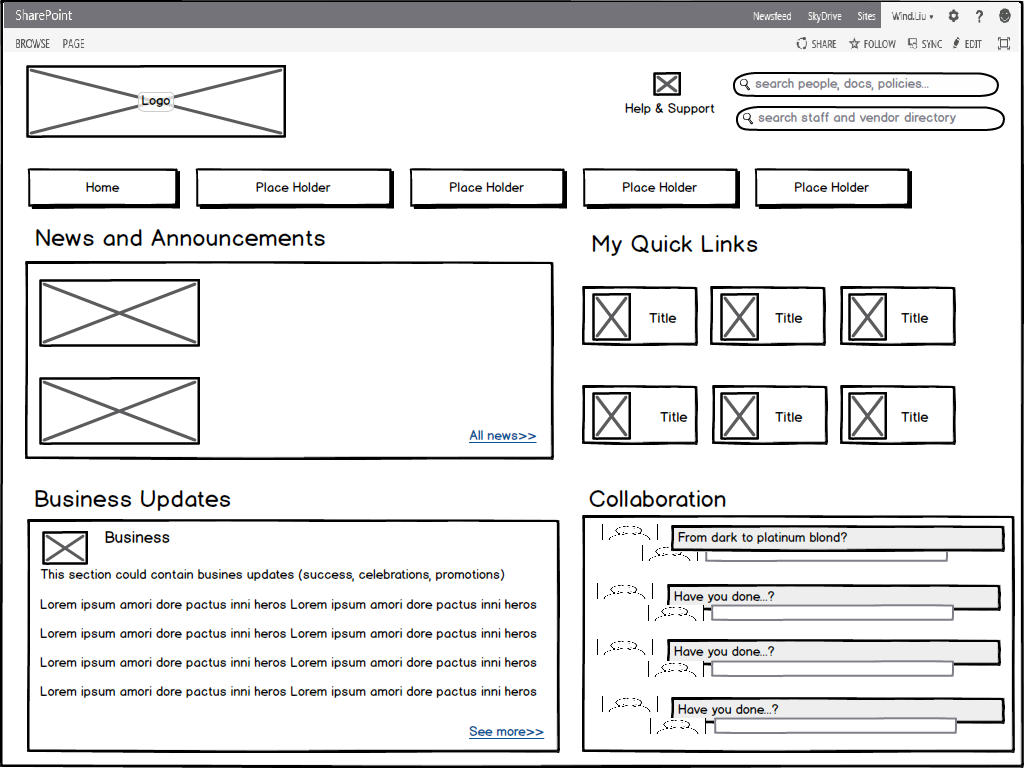Click the 'This section could contain busines updates' line
This screenshot has height=768, width=1024.
pyautogui.click(x=272, y=575)
